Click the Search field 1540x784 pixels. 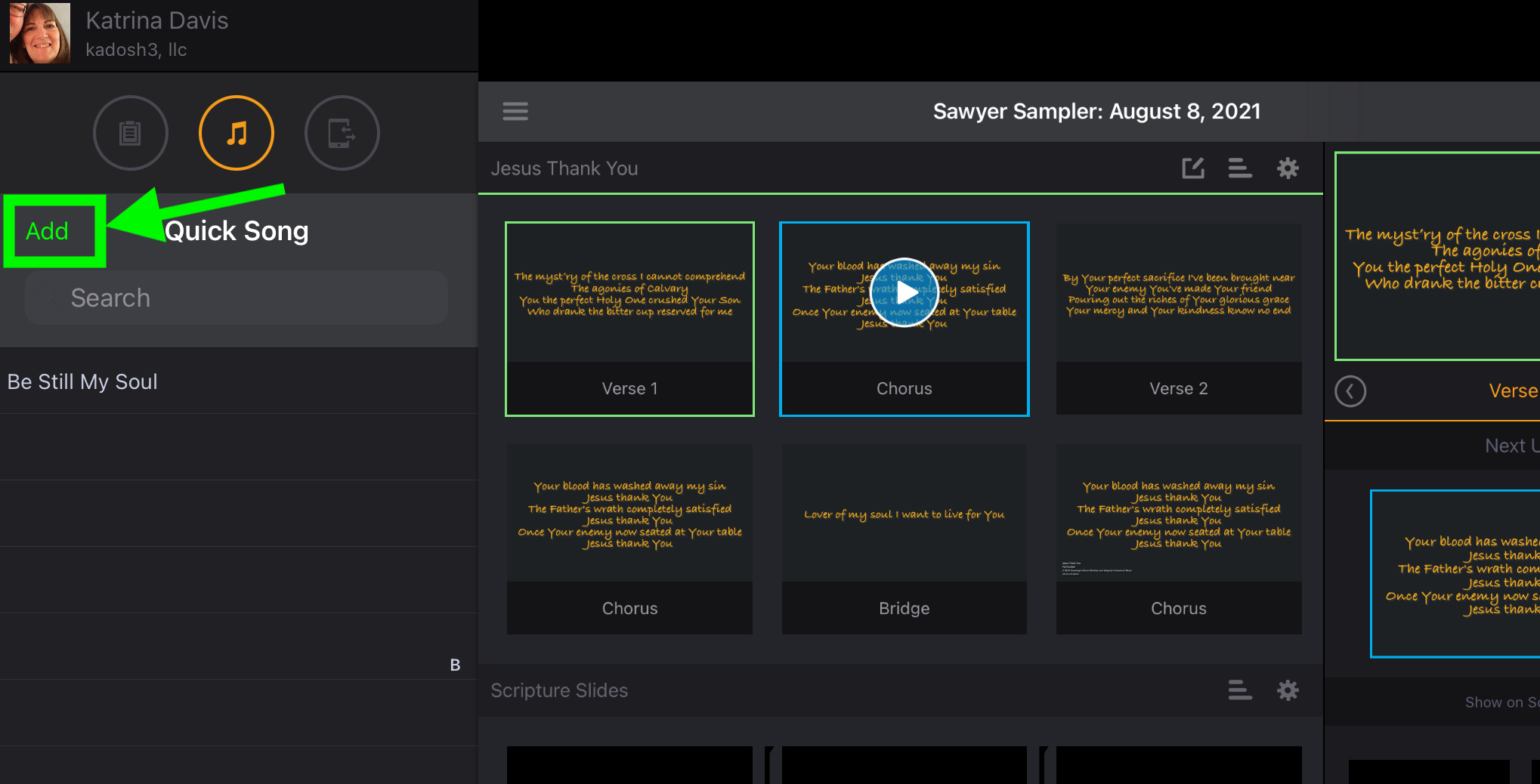237,298
